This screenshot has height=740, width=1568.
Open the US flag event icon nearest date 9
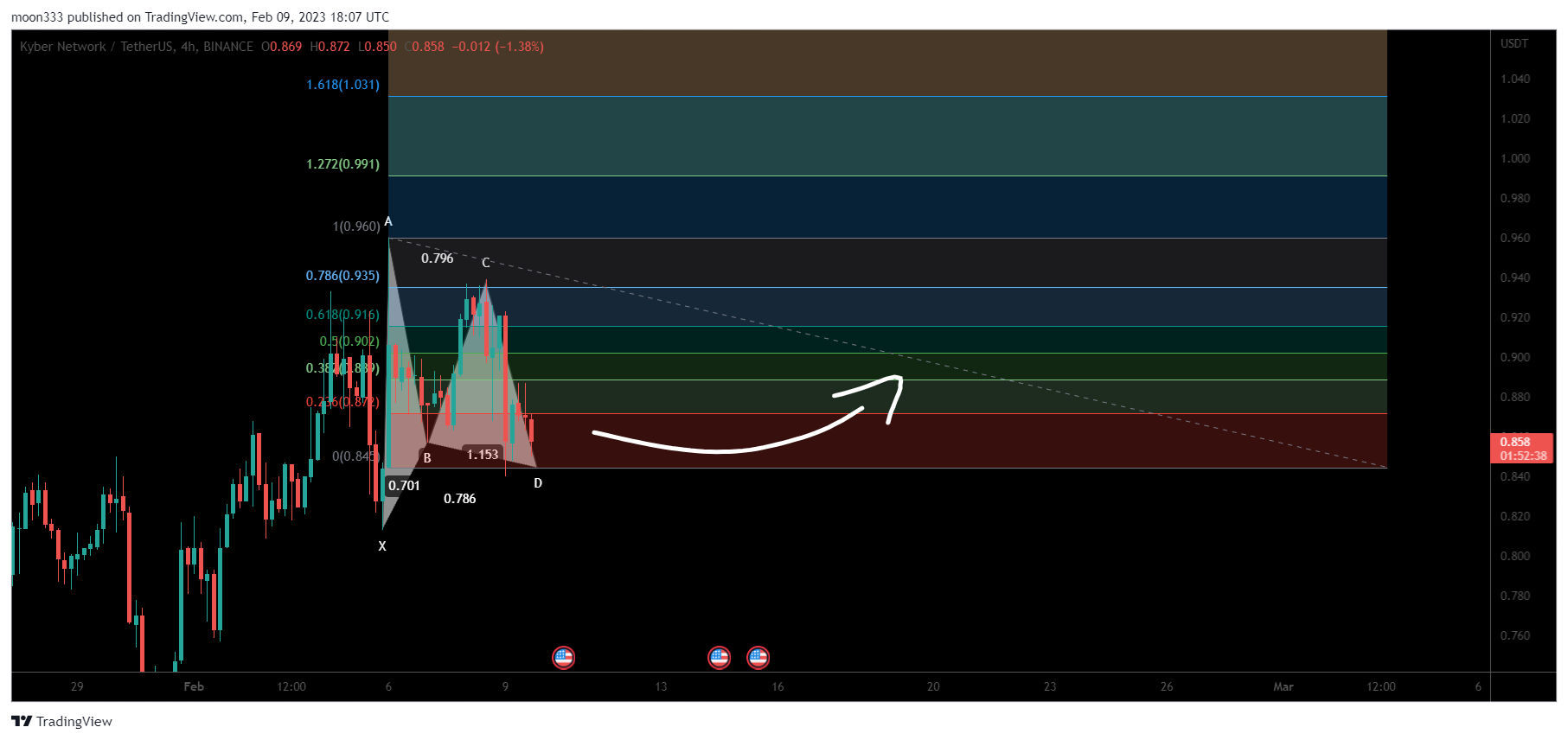(x=563, y=658)
